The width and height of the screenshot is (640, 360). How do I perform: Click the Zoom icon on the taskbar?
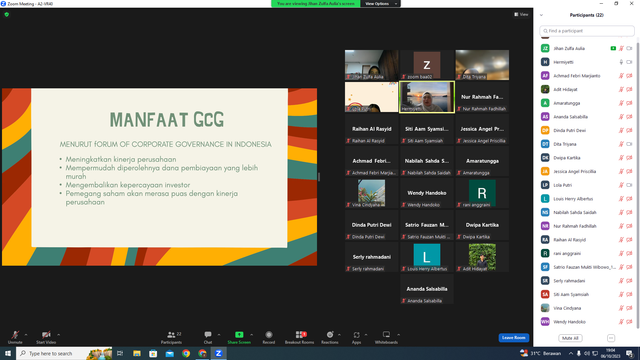click(218, 353)
